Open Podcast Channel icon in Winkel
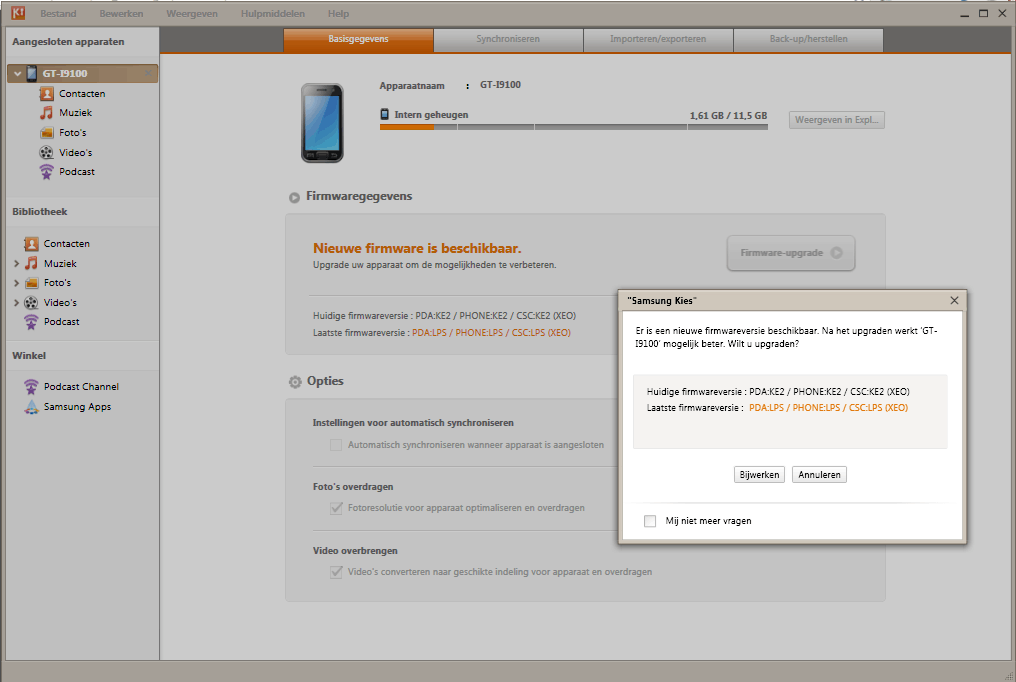1016x682 pixels. click(31, 387)
